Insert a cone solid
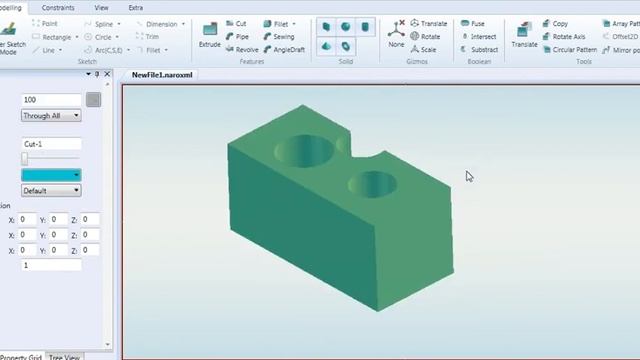The image size is (640, 360). 326,47
